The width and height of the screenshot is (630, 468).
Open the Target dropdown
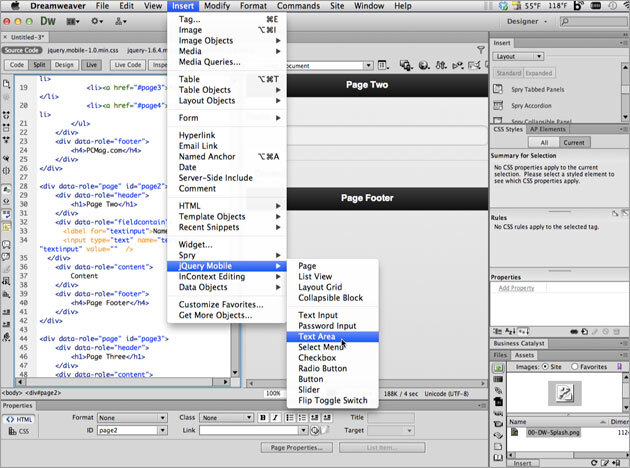coord(391,431)
